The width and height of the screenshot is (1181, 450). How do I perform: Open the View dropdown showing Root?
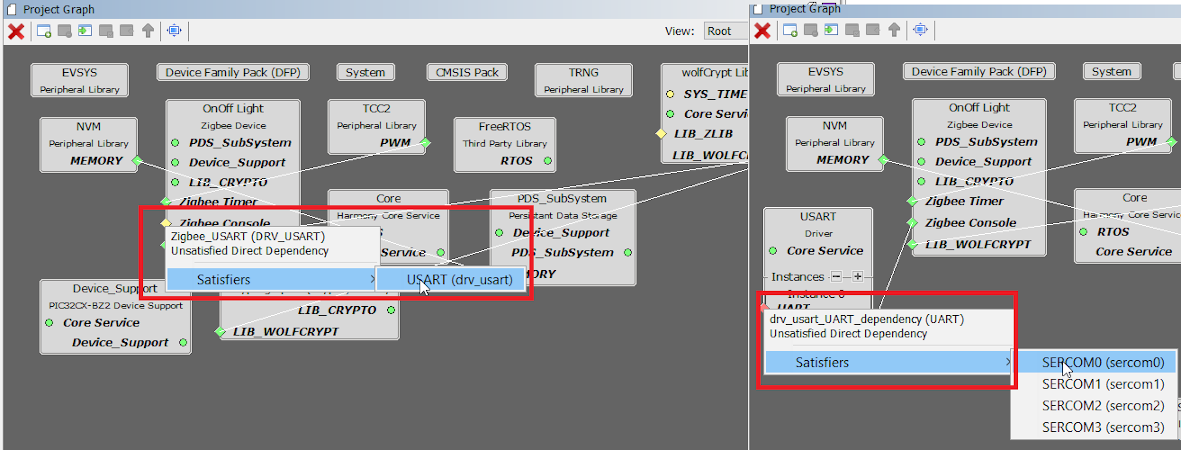point(725,31)
